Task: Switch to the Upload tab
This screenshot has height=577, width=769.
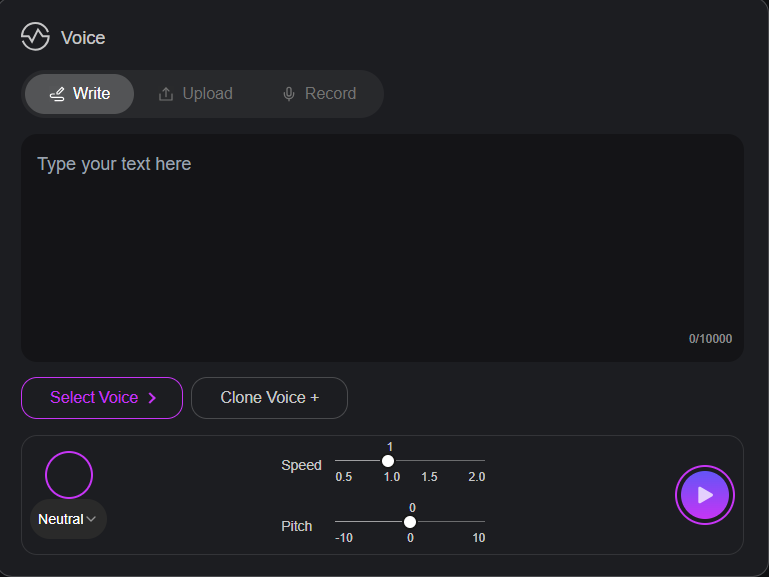Action: (196, 94)
